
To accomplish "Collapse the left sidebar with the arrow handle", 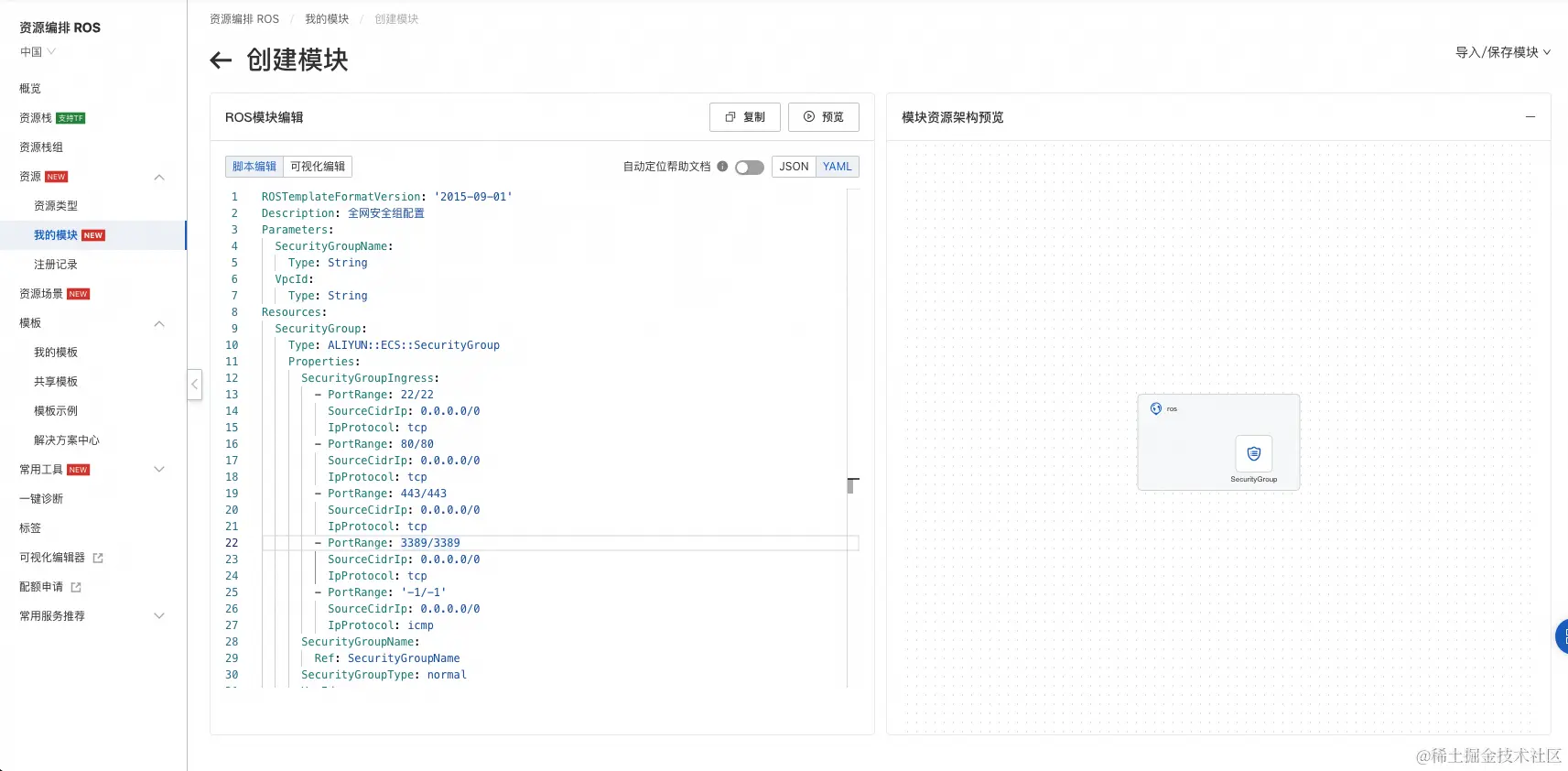I will click(194, 385).
